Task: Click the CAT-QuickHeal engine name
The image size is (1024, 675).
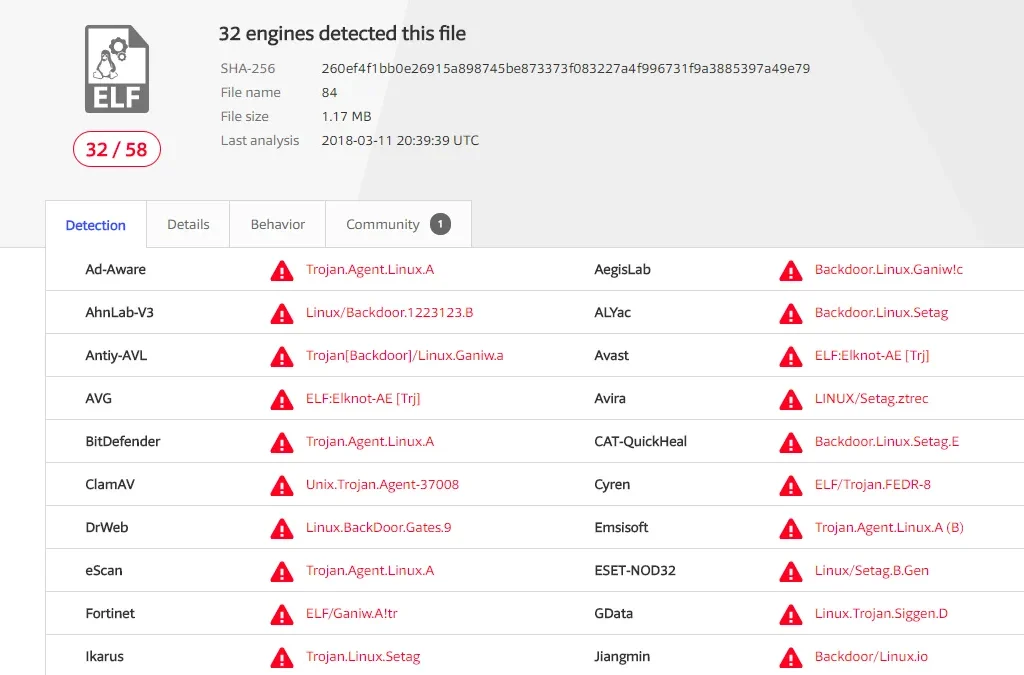Action: [x=641, y=442]
